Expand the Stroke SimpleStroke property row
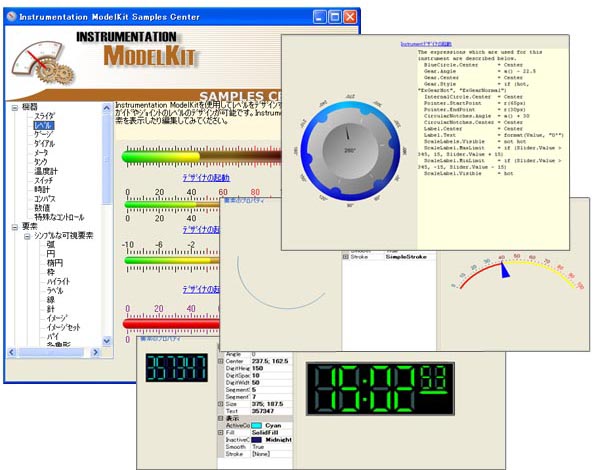Screen dimensions: 600x470 coord(346,257)
